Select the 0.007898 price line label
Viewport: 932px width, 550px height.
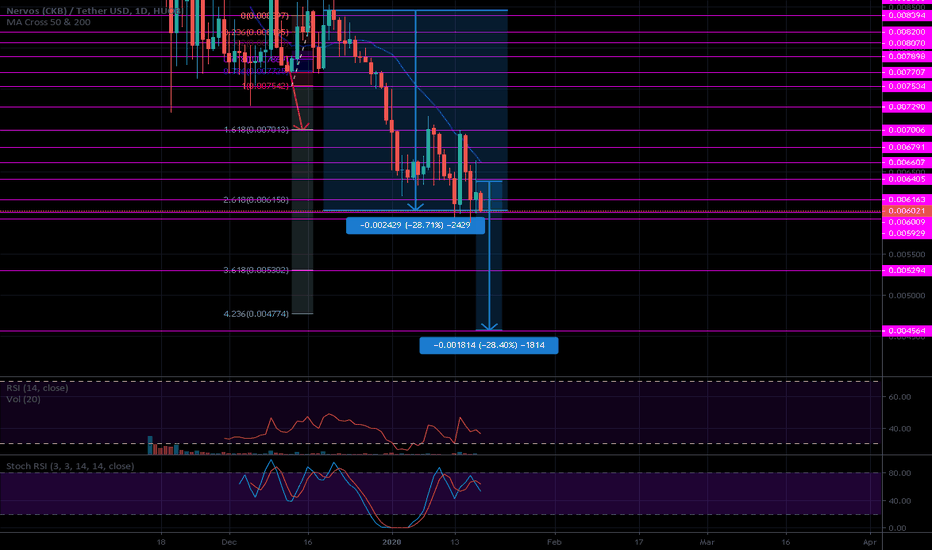906,56
